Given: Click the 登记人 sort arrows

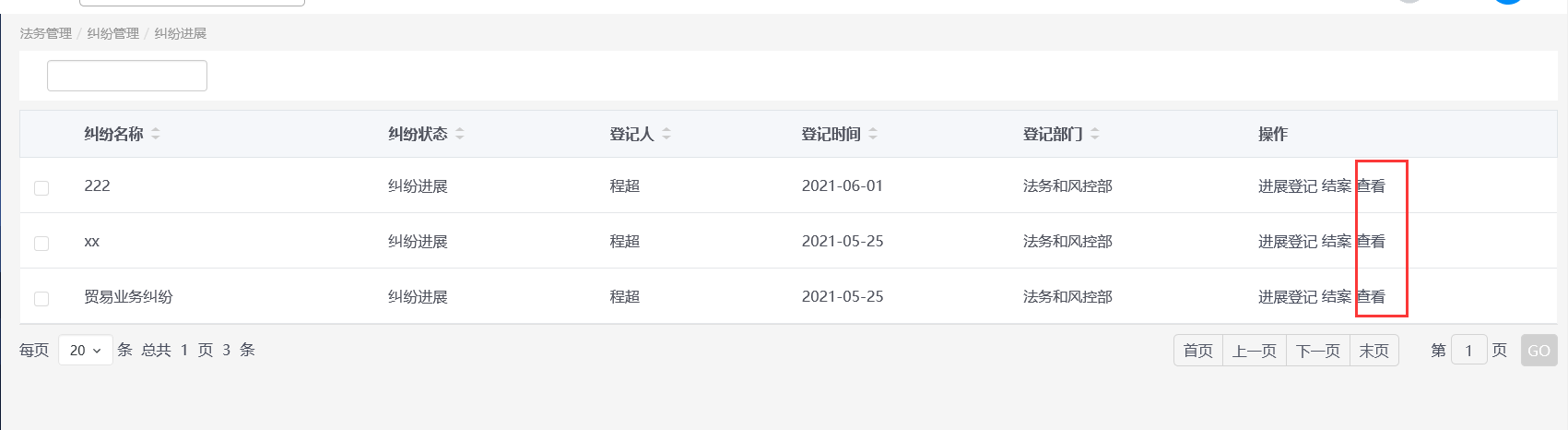Looking at the screenshot, I should coord(666,134).
